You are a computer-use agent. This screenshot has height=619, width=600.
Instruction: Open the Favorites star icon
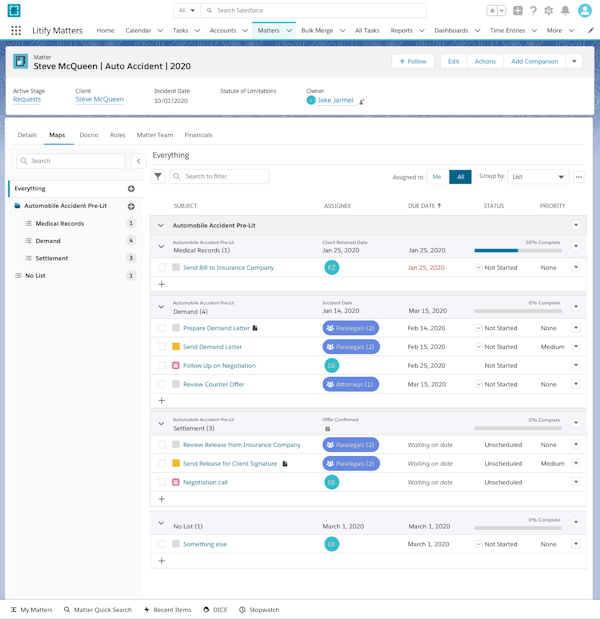click(492, 11)
